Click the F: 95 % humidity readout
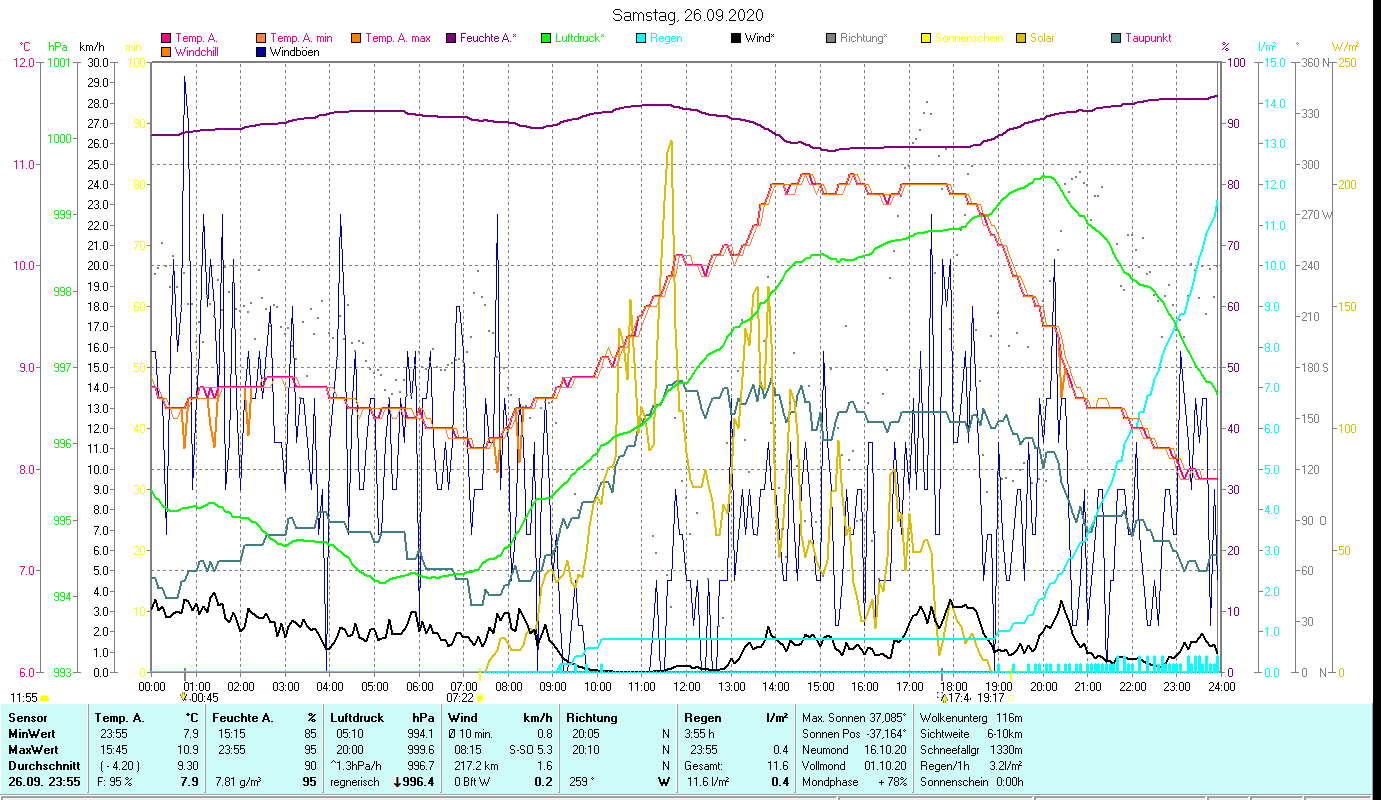 coord(113,782)
